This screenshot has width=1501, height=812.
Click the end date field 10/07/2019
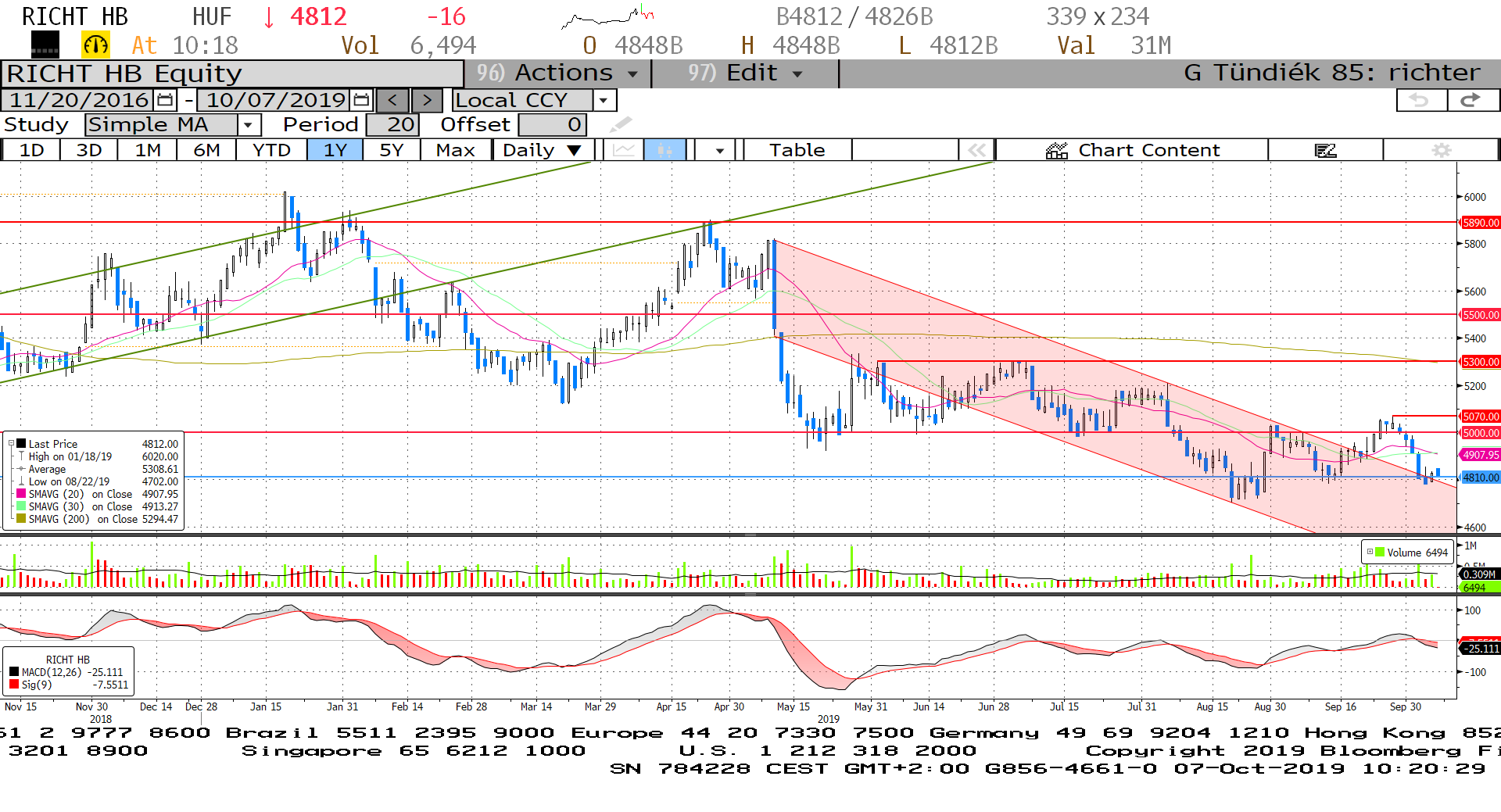click(275, 100)
